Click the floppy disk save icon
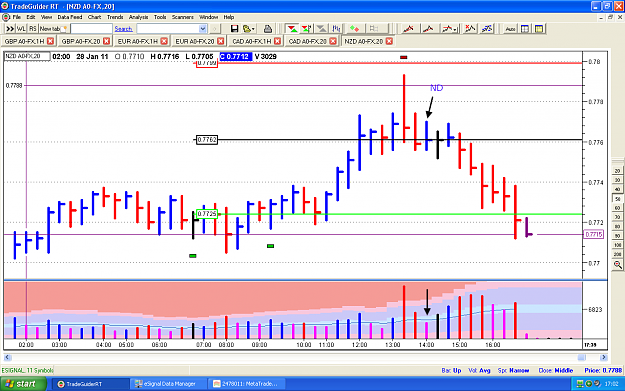The height and width of the screenshot is (391, 625). 234,29
